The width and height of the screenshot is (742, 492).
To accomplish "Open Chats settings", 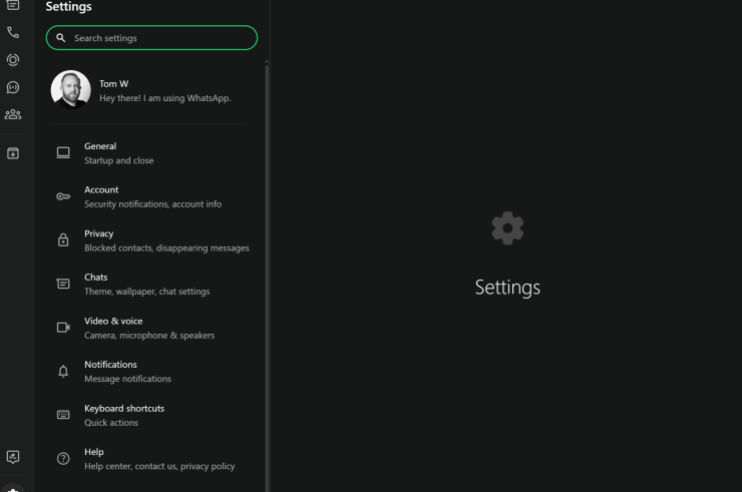I will [151, 284].
